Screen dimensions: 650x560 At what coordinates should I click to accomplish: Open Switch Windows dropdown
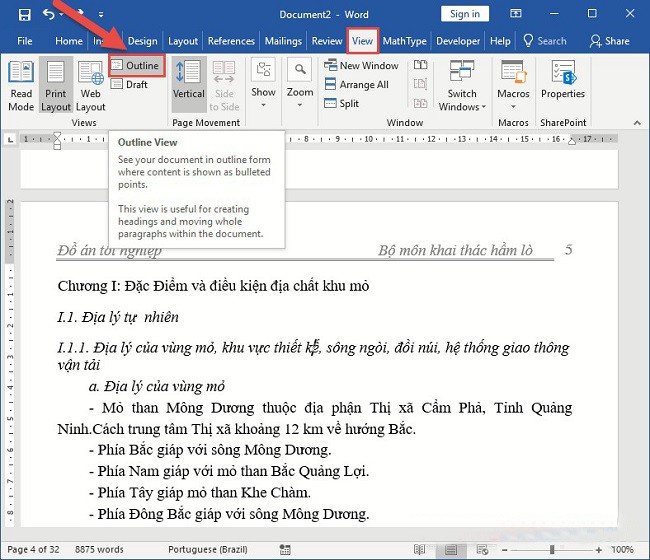point(462,85)
